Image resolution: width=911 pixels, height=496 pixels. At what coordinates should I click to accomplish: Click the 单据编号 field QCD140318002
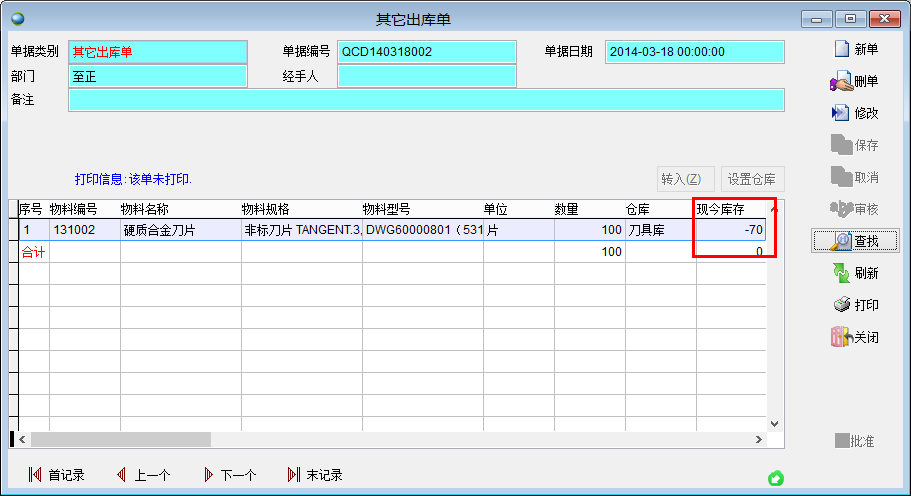coord(427,52)
